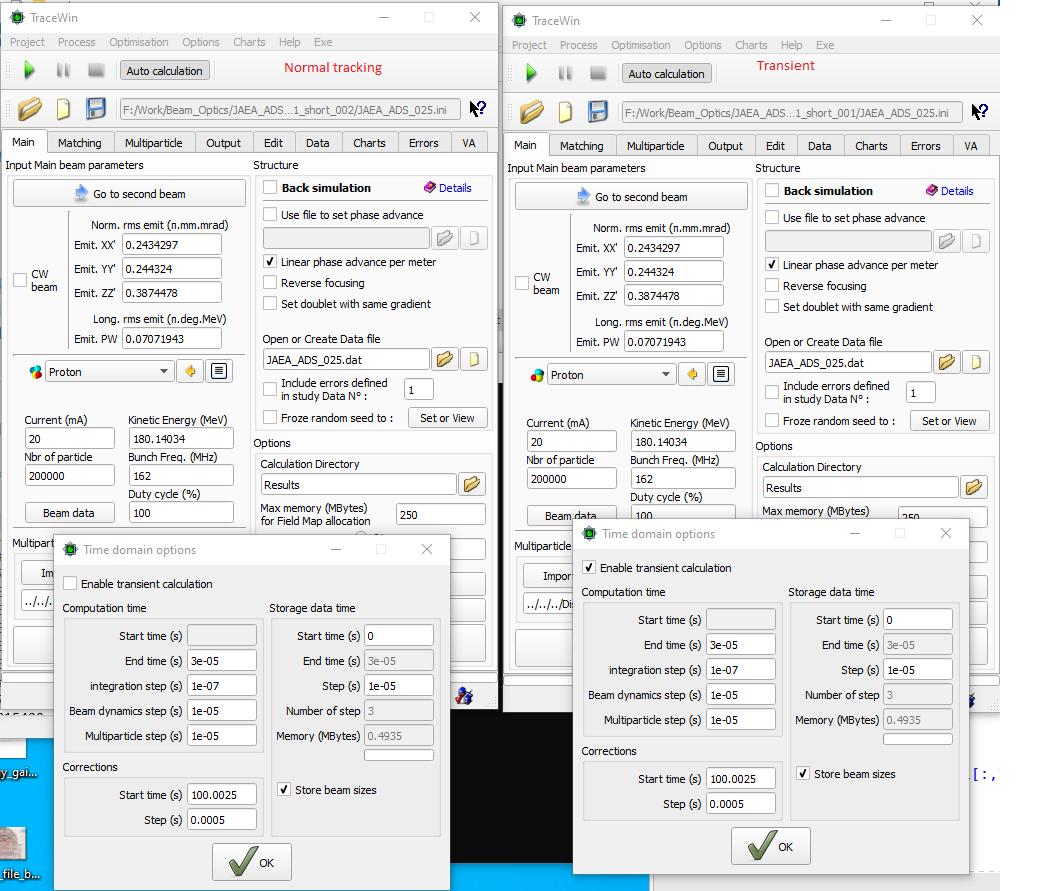Click tools icon at bottom of left TraceWin
The image size is (1037, 891).
point(464,695)
